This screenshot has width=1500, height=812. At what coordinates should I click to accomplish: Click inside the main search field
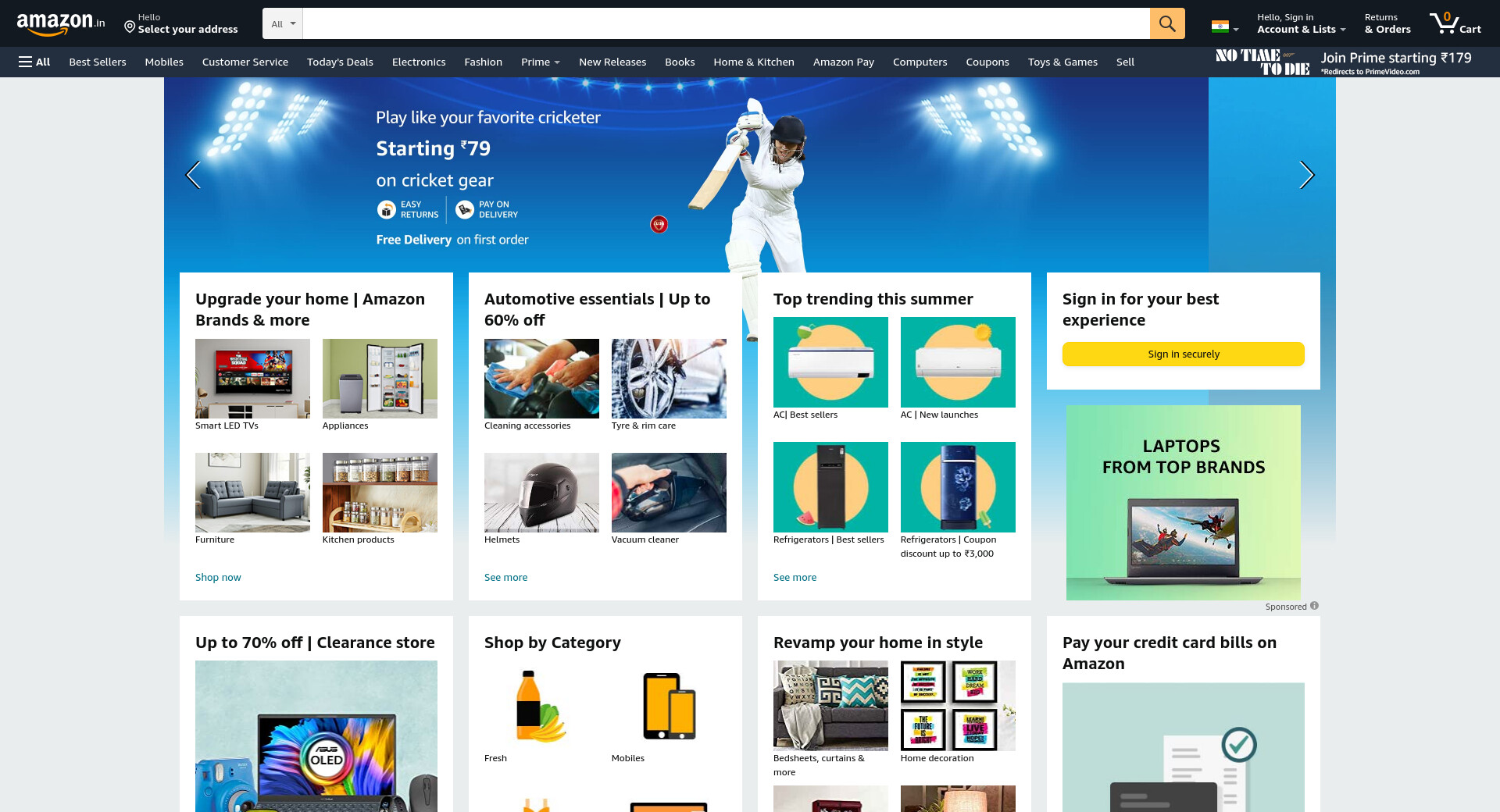pos(726,23)
